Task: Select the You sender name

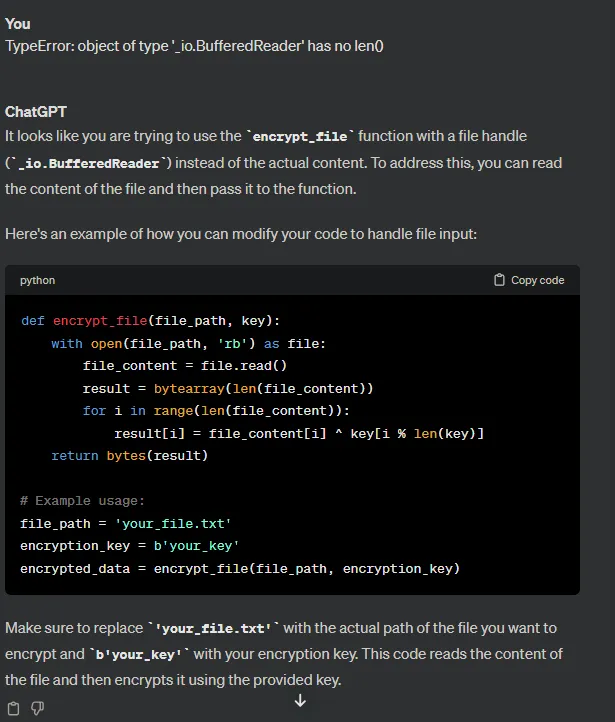Action: [17, 24]
